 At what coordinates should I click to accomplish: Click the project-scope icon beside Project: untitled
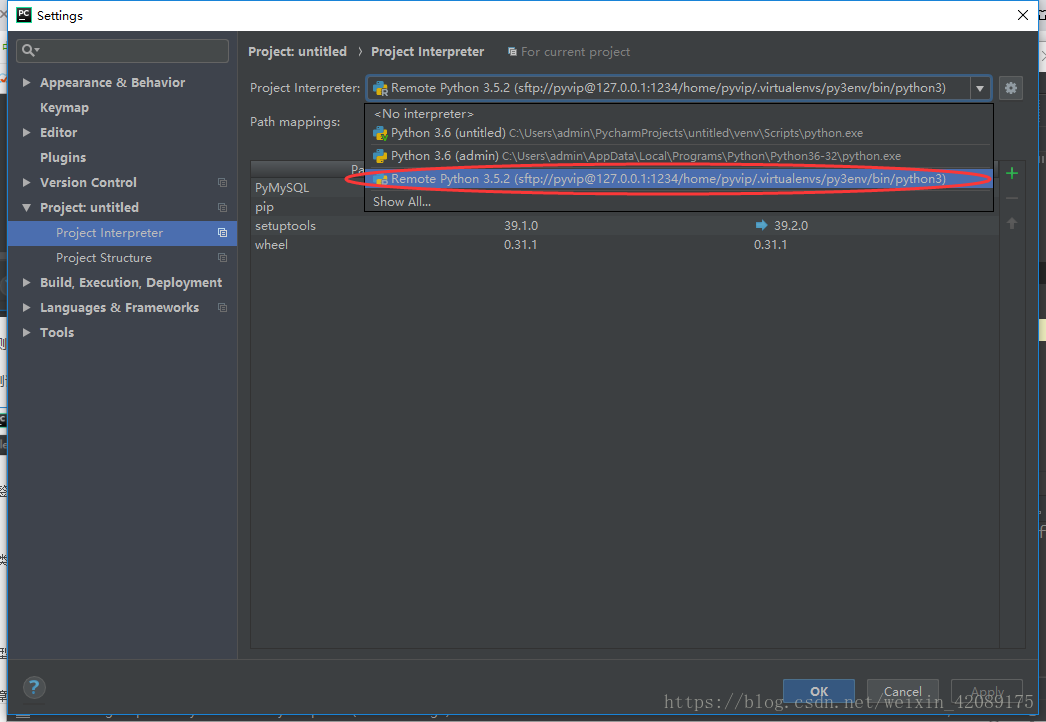[222, 208]
